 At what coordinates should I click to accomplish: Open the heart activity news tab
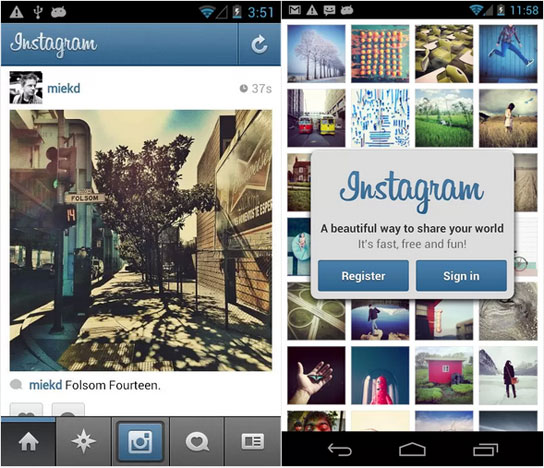coord(197,441)
